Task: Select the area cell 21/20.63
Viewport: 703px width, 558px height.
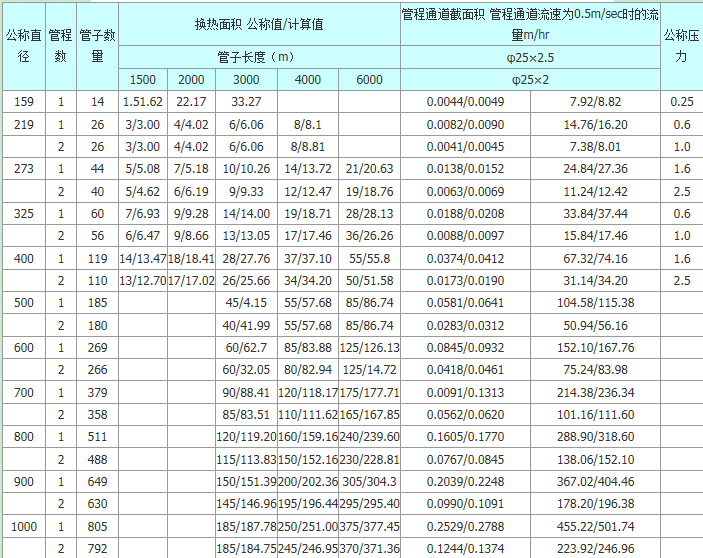Action: (x=369, y=168)
